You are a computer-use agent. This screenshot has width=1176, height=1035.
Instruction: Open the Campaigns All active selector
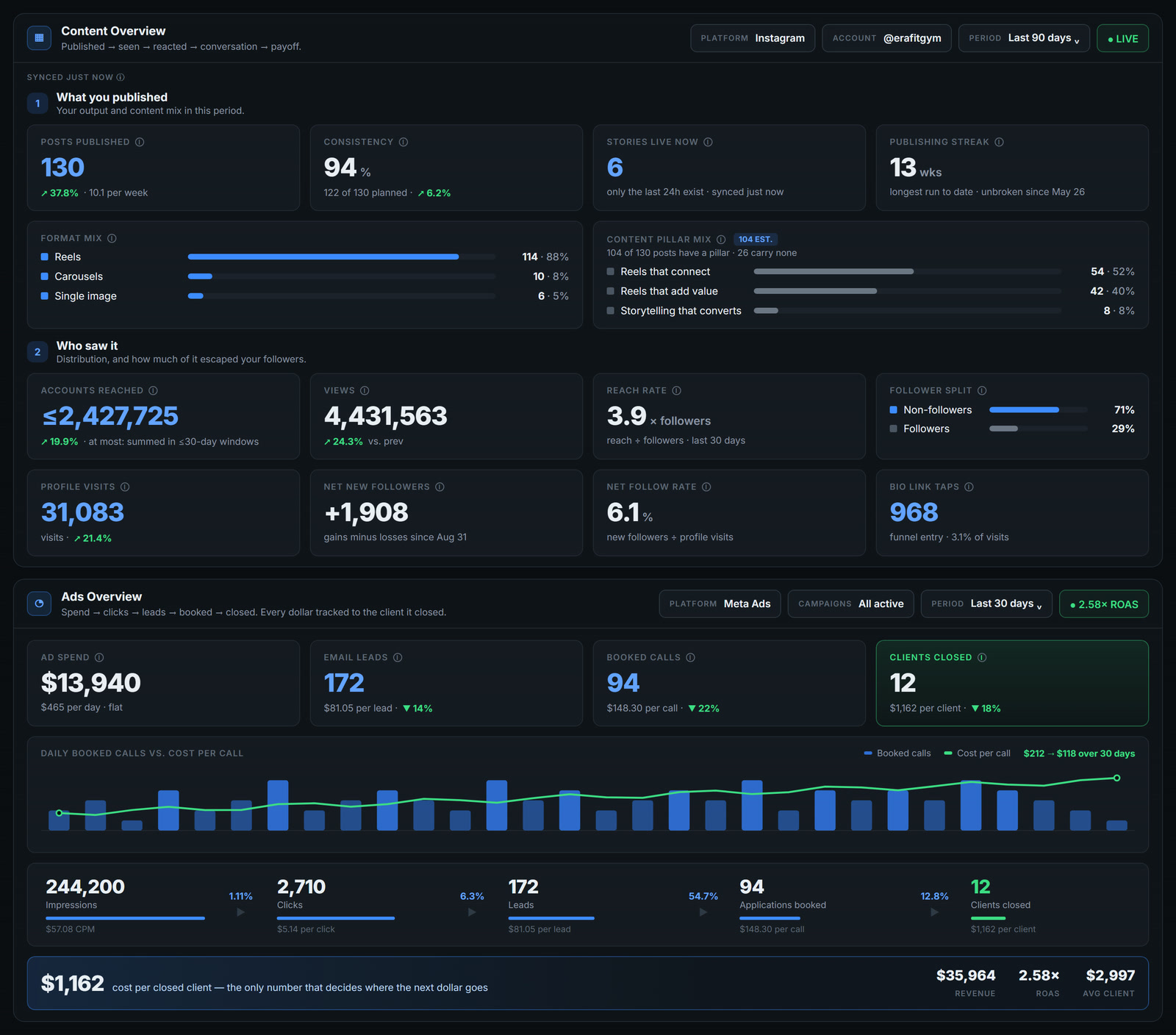click(x=851, y=604)
